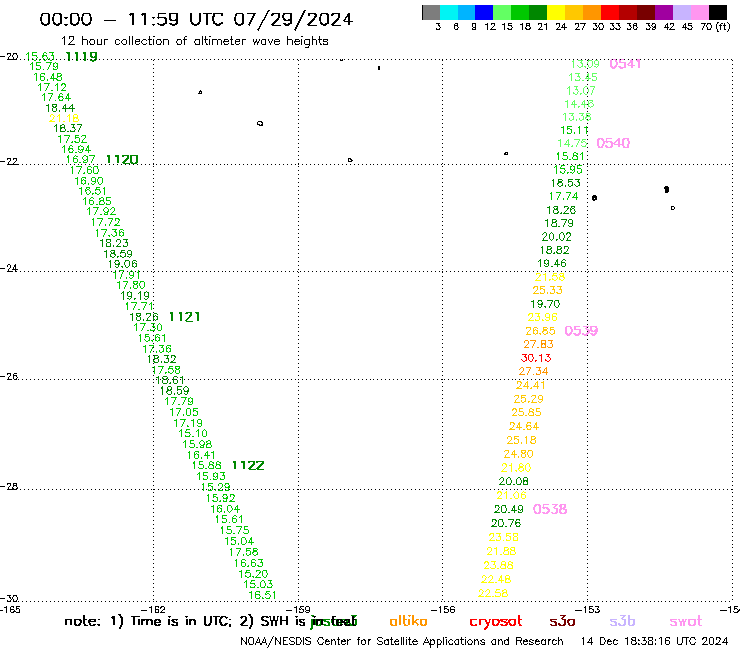Click the pink 0541 time marker

(625, 64)
